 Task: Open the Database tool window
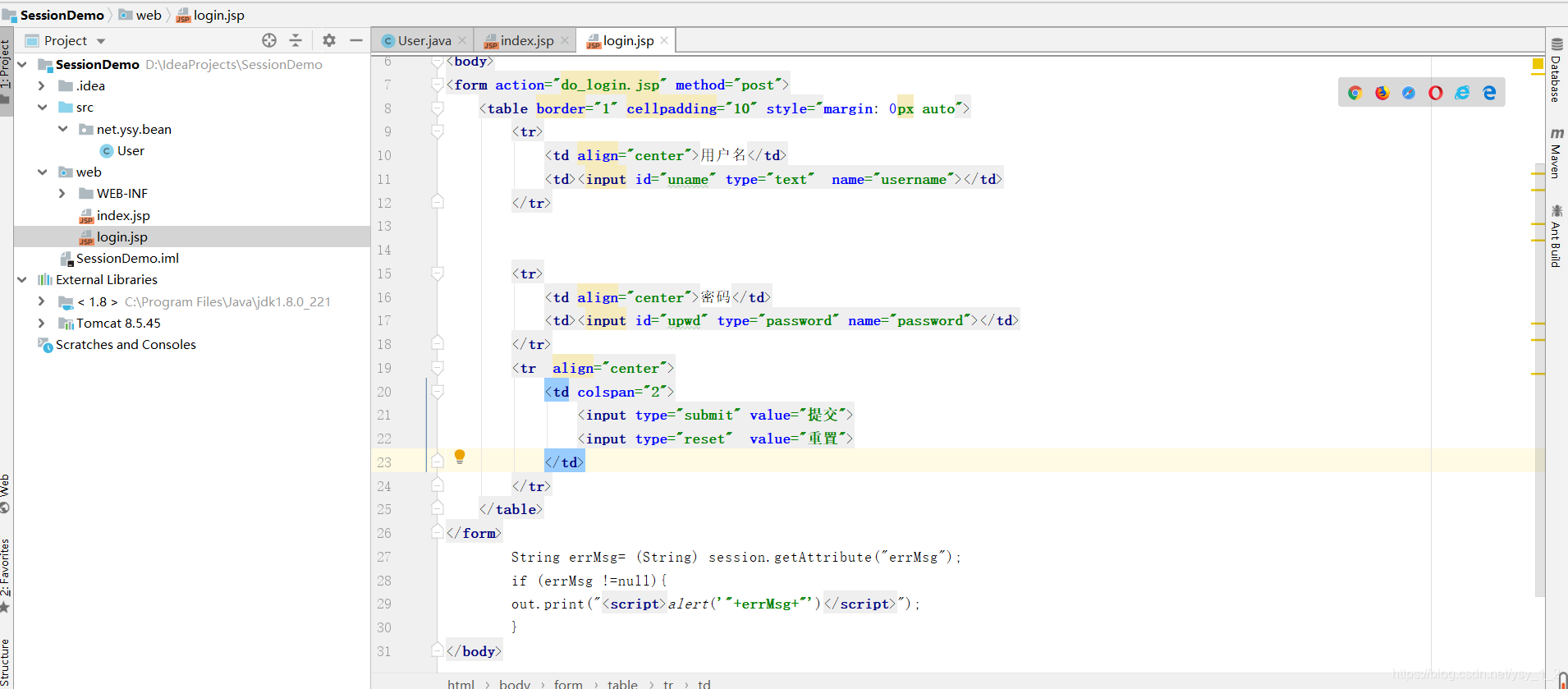pyautogui.click(x=1557, y=70)
